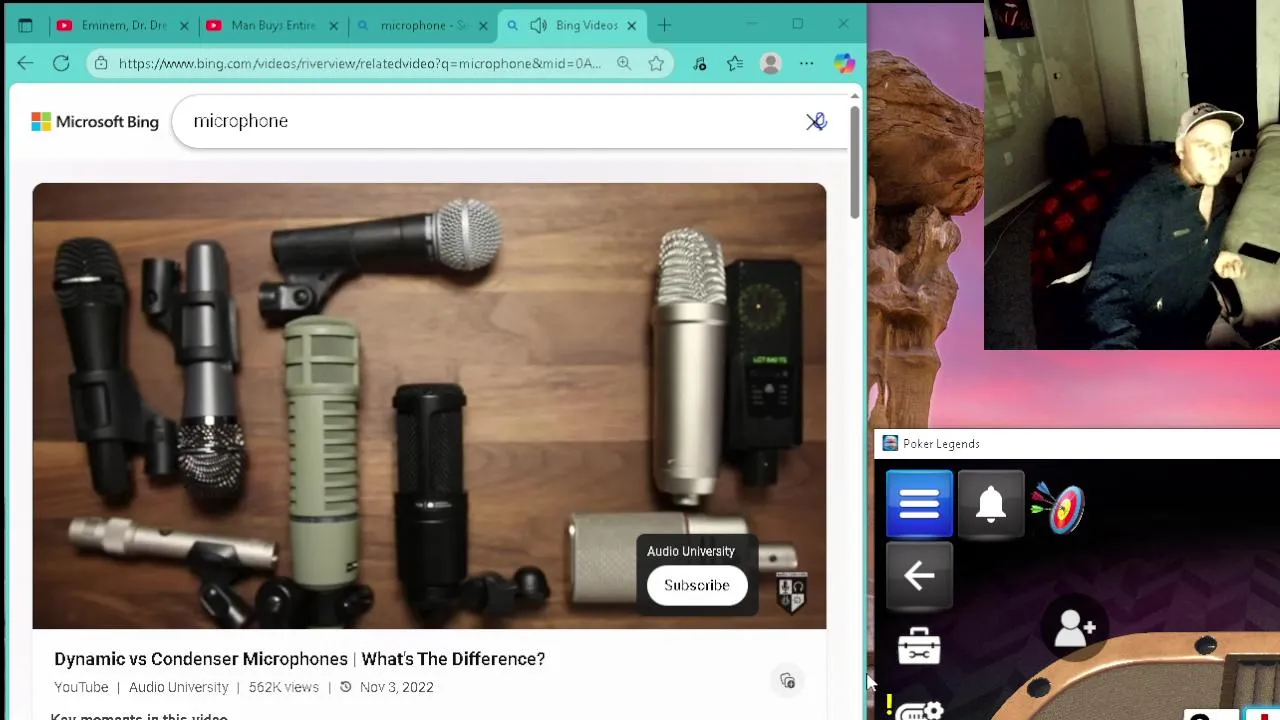Open Poker Legends notifications bell
Screen dimensions: 1280x720
(990, 504)
